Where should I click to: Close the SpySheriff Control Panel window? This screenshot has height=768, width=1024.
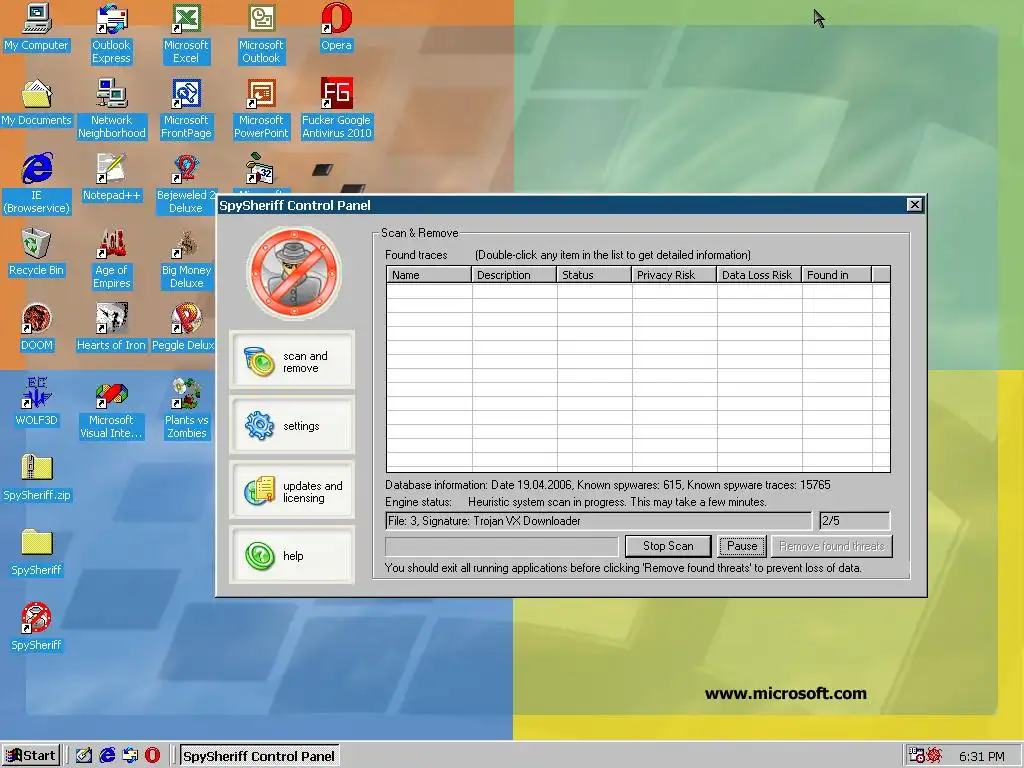(x=914, y=204)
